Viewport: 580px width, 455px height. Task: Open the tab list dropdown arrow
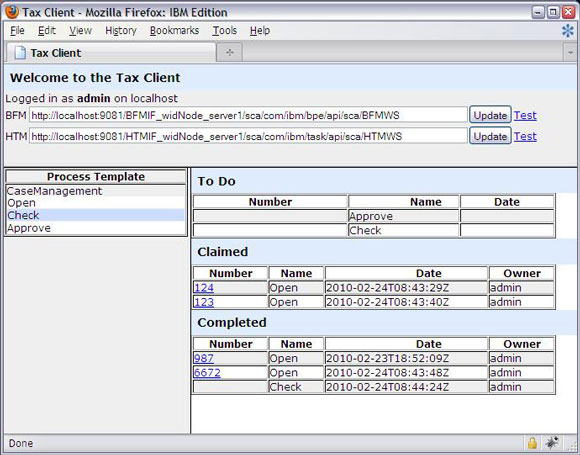tap(570, 53)
